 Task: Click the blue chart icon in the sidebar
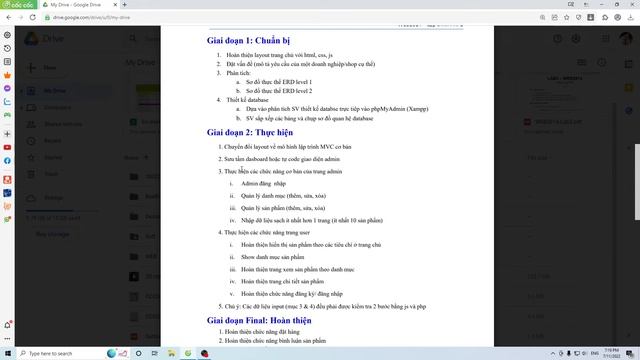pyautogui.click(x=7, y=102)
